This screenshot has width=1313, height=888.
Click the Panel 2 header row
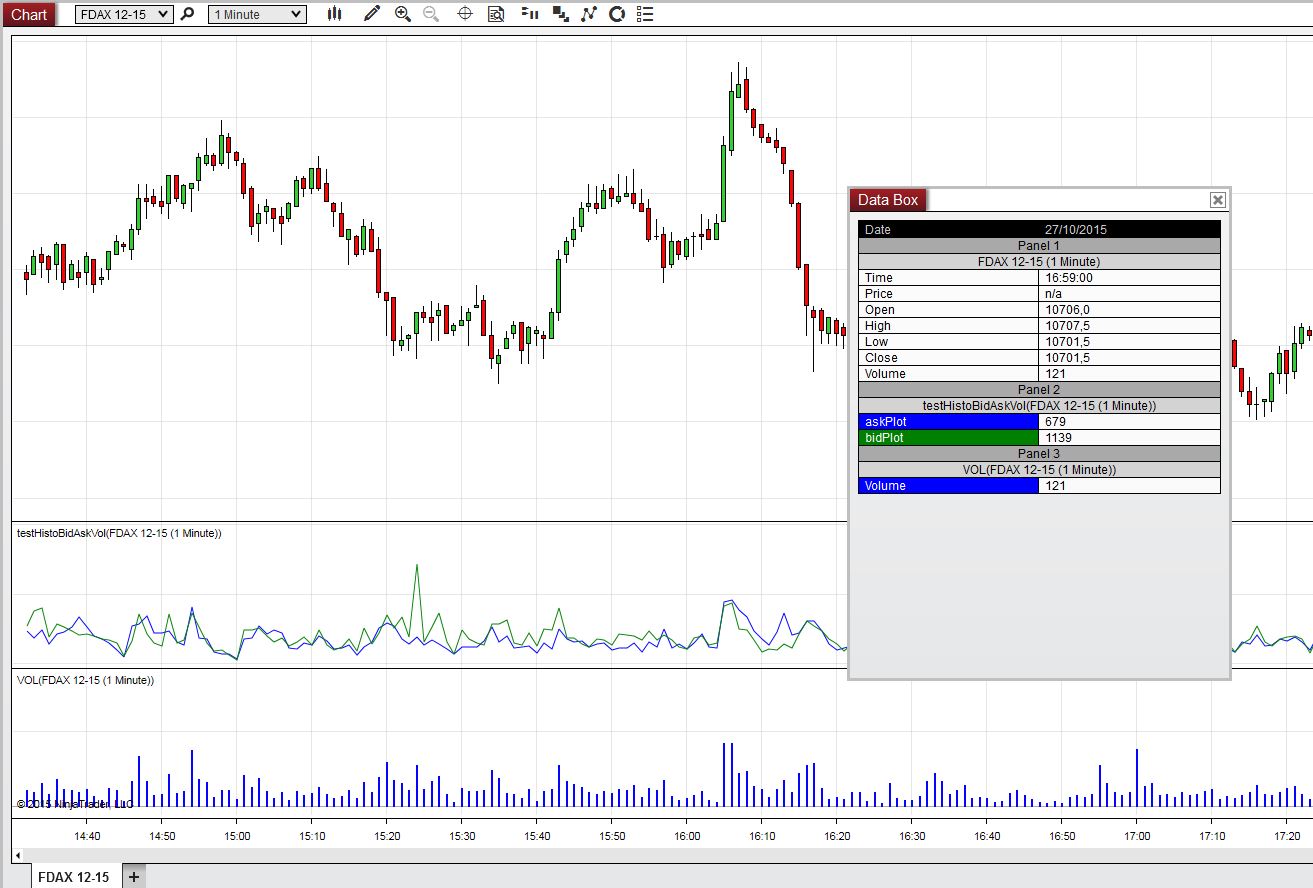click(1039, 390)
